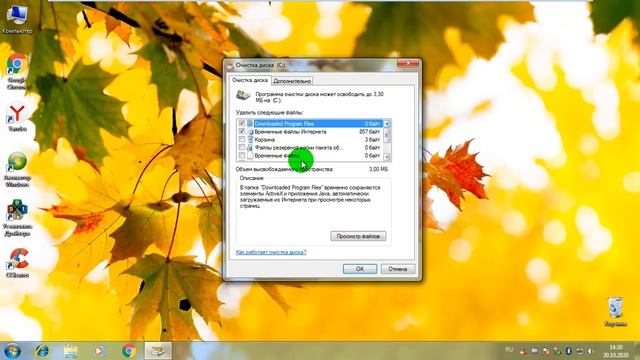This screenshot has height=360, width=640.
Task: Close the Disk Cleanup dialog
Action: pyautogui.click(x=408, y=63)
